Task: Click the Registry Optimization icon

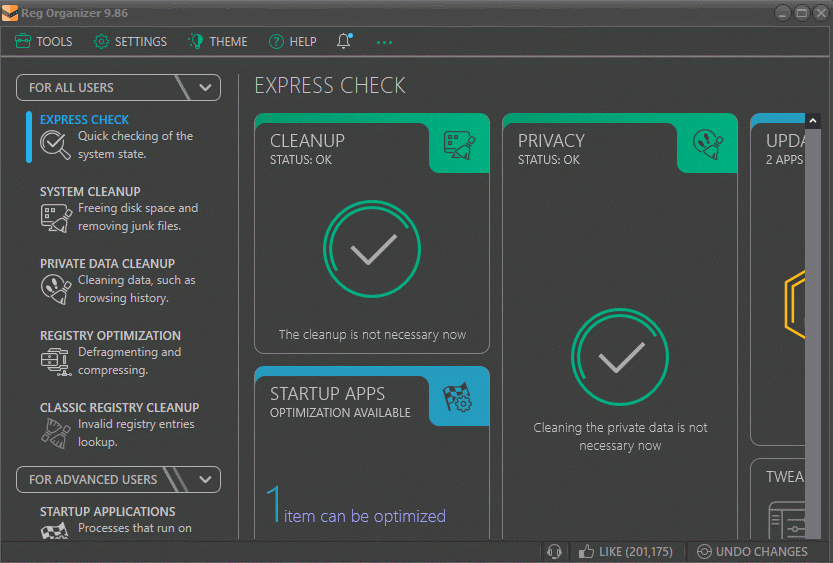Action: (x=56, y=362)
